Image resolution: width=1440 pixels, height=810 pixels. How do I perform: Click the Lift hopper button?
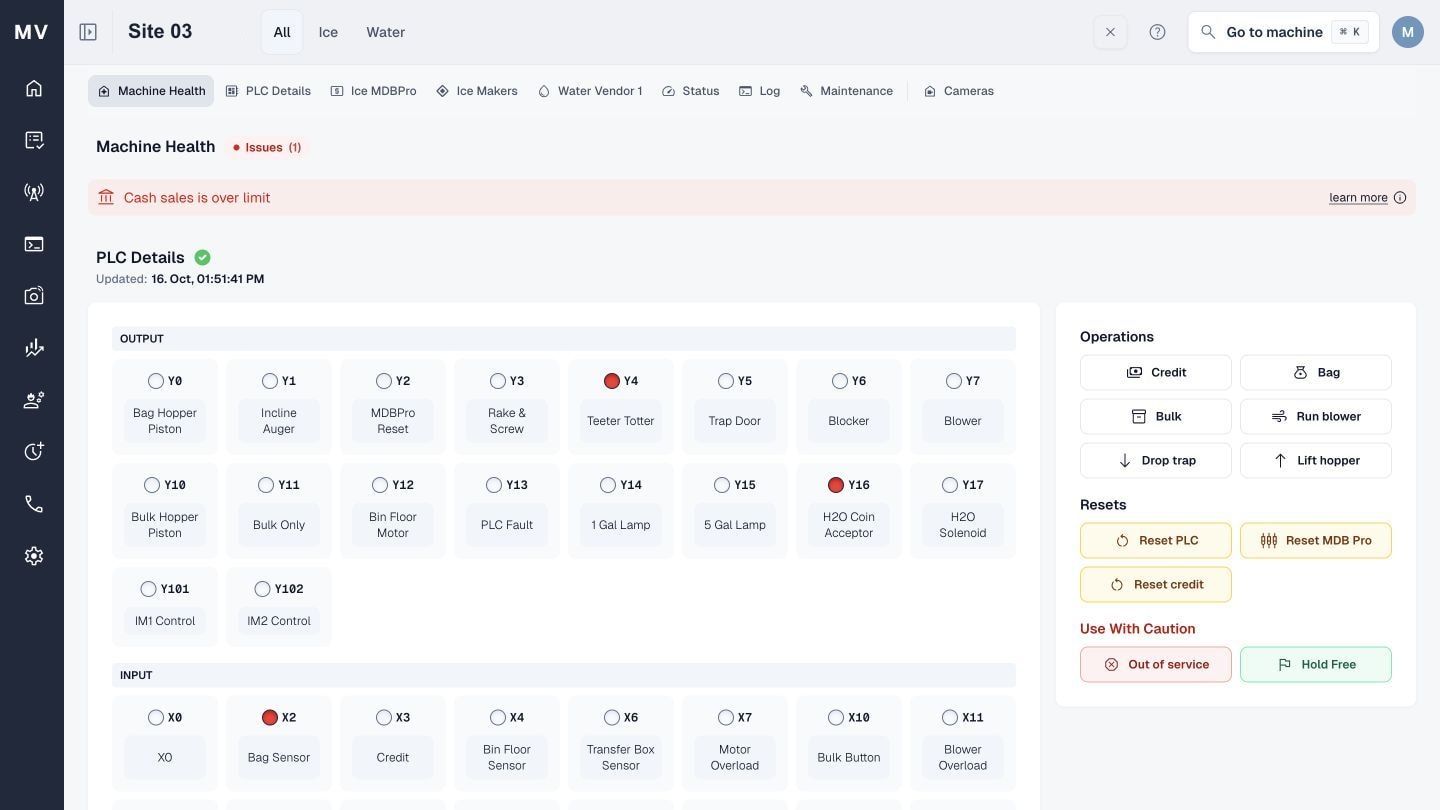tap(1316, 460)
